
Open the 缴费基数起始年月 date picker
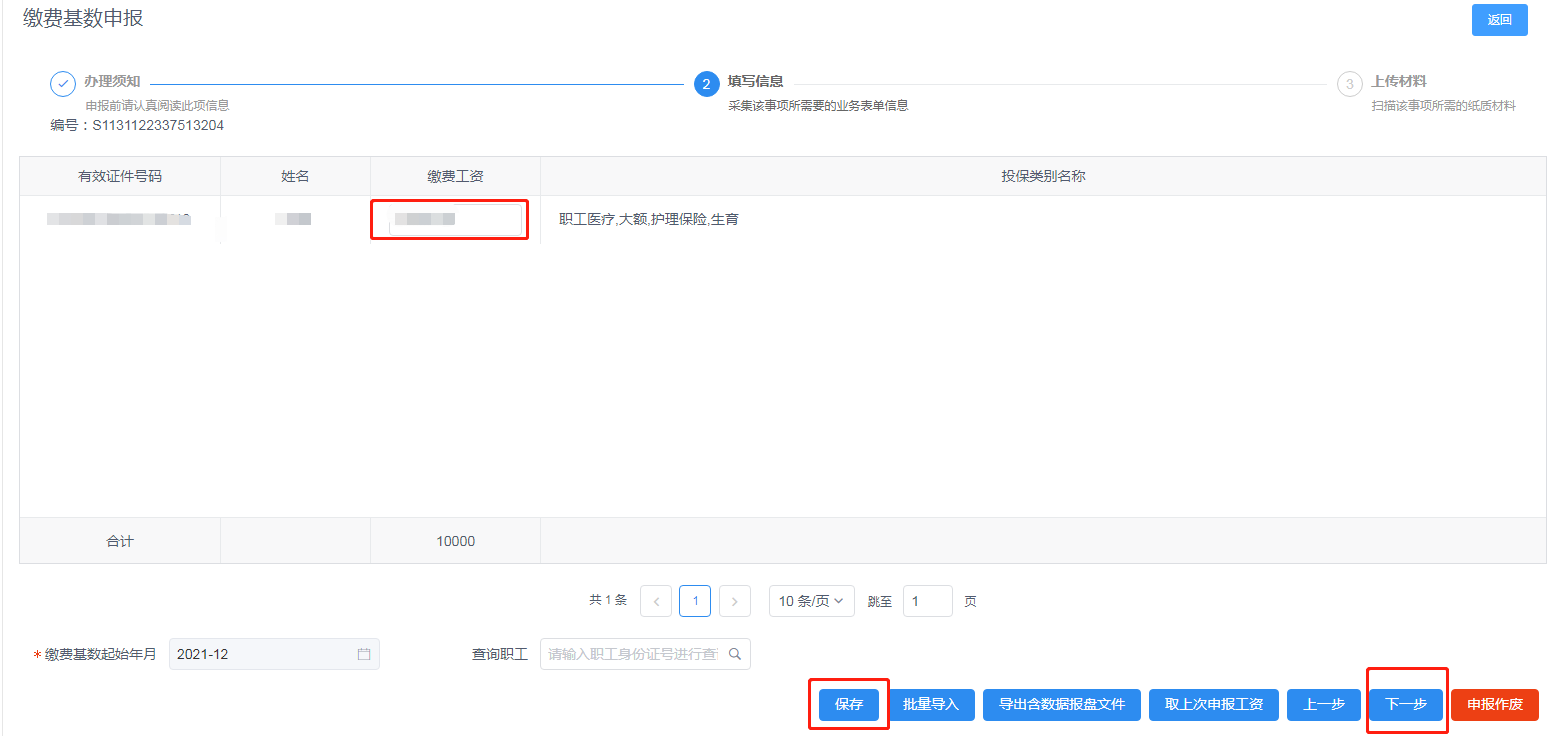[265, 654]
